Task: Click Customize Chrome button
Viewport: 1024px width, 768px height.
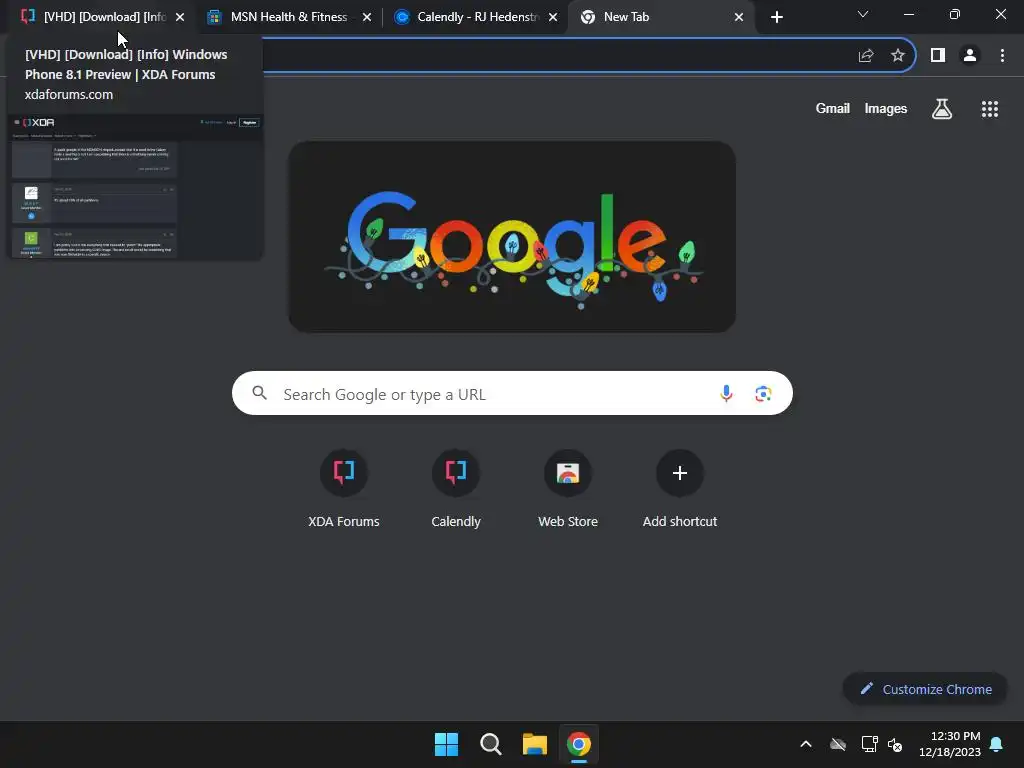Action: (x=925, y=689)
